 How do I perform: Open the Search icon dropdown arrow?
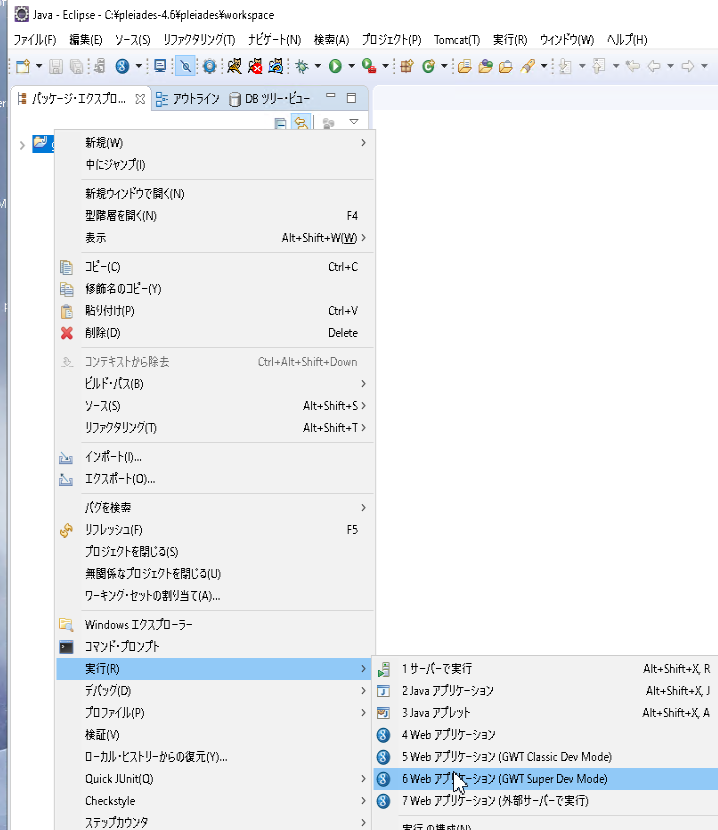pos(543,66)
